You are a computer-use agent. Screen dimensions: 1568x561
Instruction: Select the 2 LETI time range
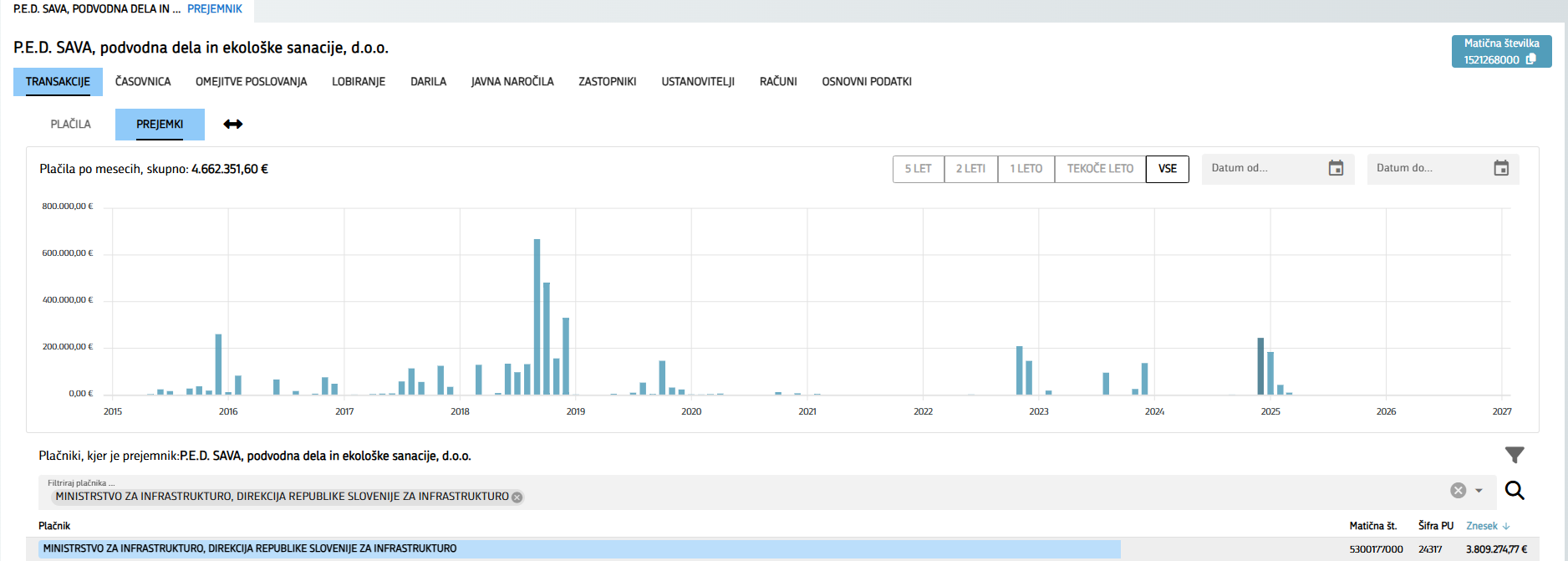coord(970,169)
